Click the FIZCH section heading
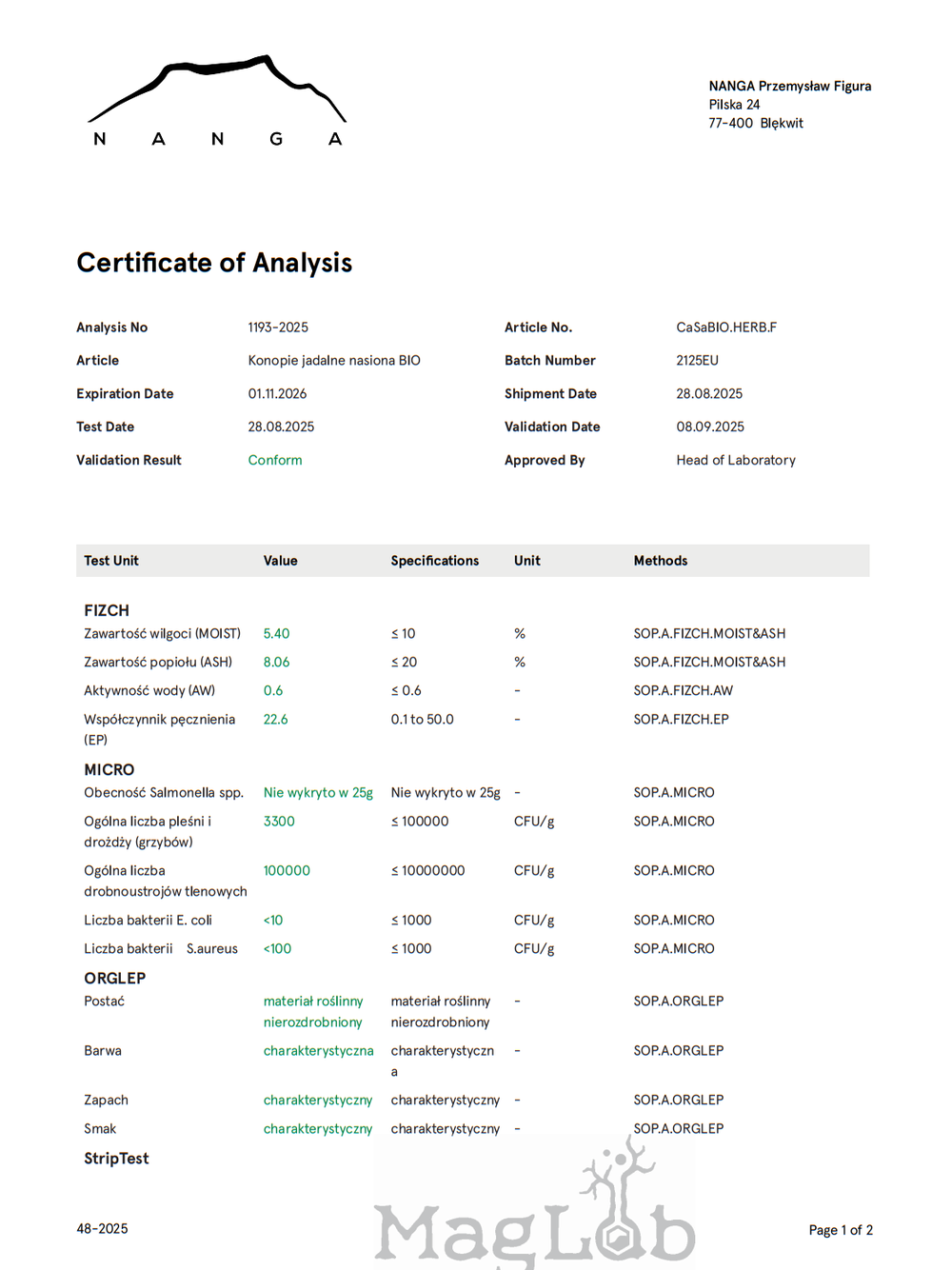 [x=107, y=610]
